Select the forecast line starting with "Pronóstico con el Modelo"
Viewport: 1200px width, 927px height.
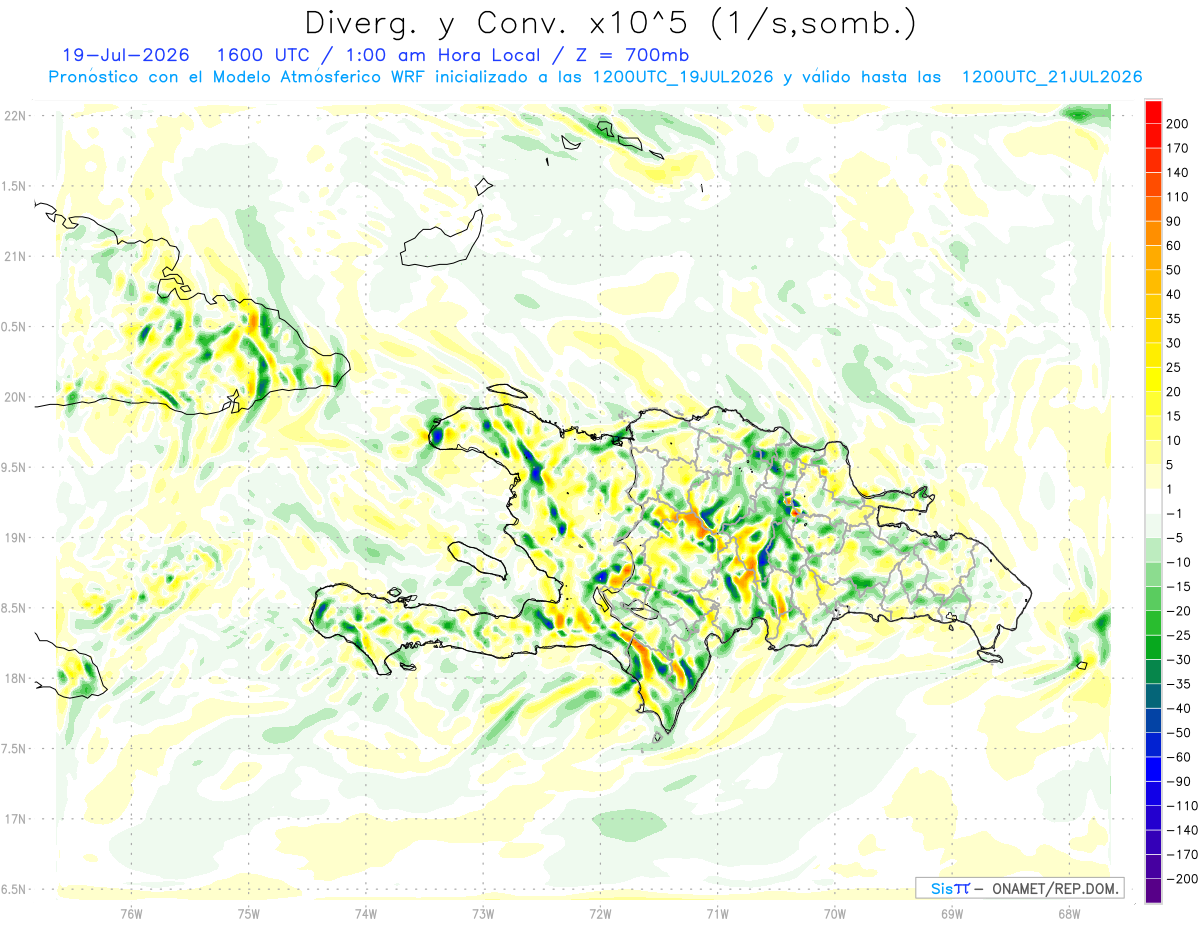(595, 77)
